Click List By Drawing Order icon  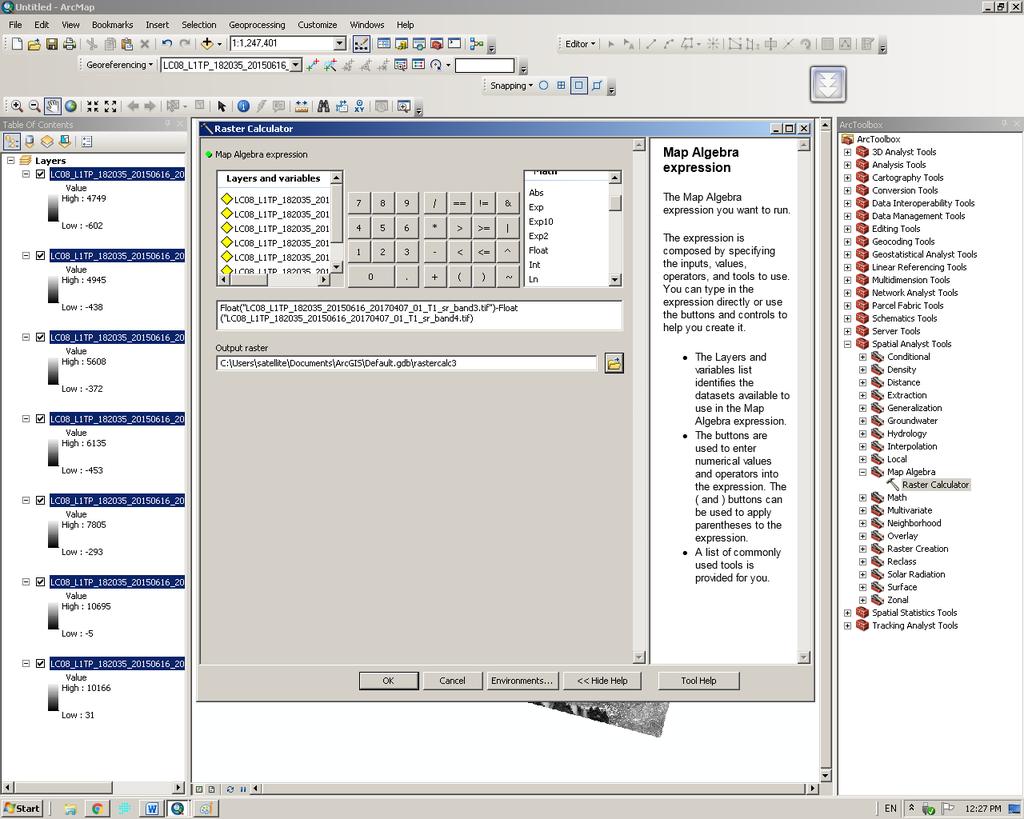pos(12,141)
